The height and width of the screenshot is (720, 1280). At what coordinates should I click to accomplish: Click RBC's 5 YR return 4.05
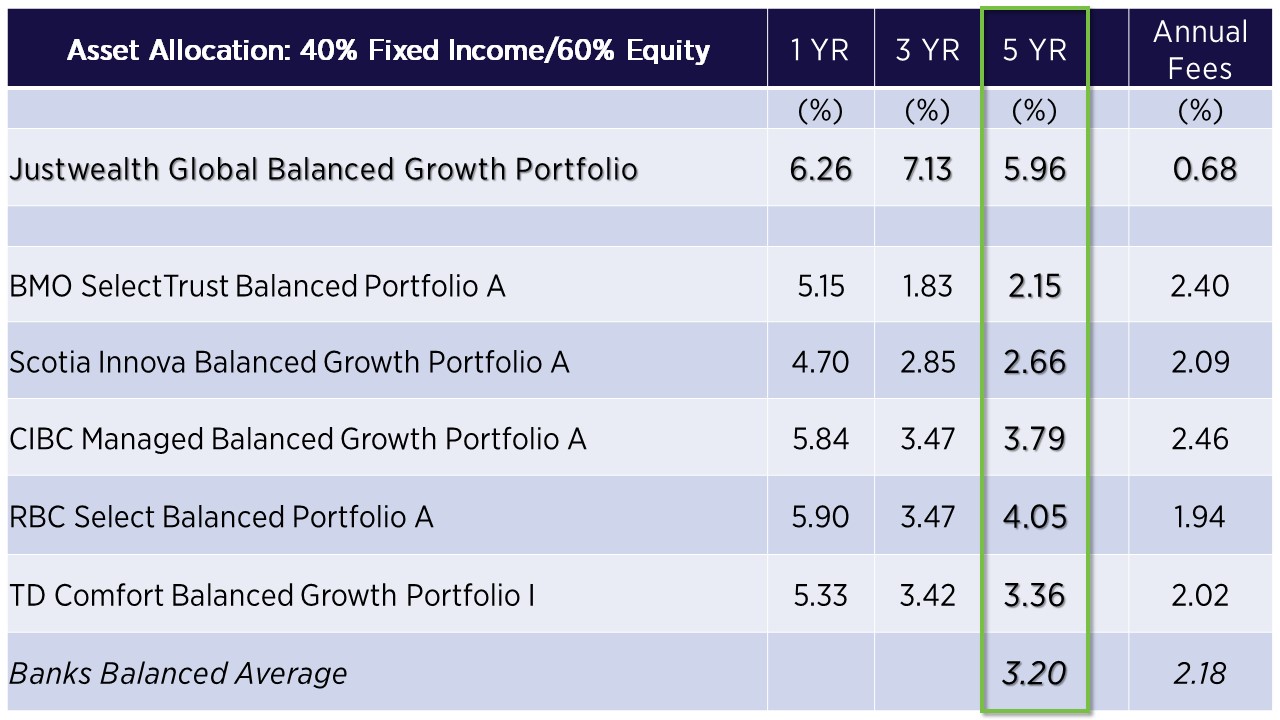(x=1034, y=517)
